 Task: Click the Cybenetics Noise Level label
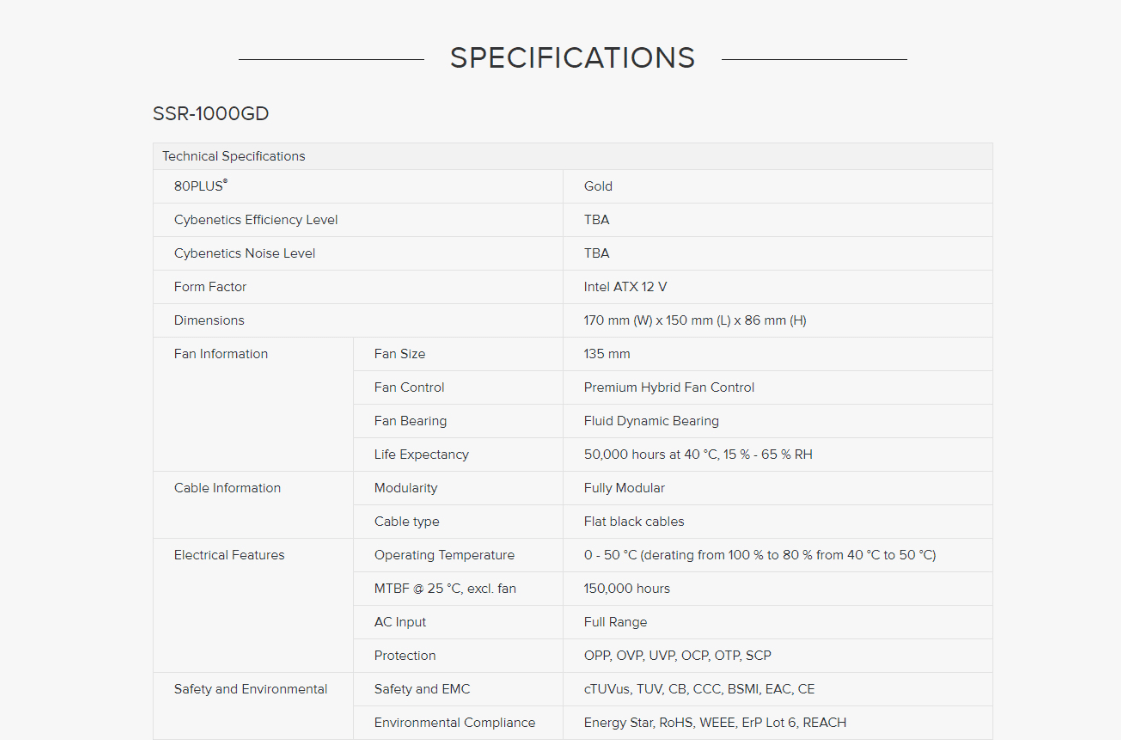click(244, 253)
